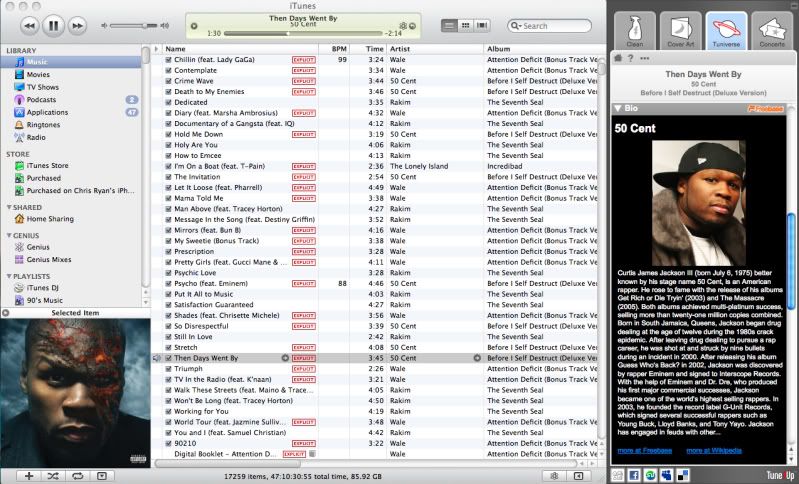Screen dimensions: 799x484
Task: Share on Facebook in TuneUp
Action: (x=633, y=475)
